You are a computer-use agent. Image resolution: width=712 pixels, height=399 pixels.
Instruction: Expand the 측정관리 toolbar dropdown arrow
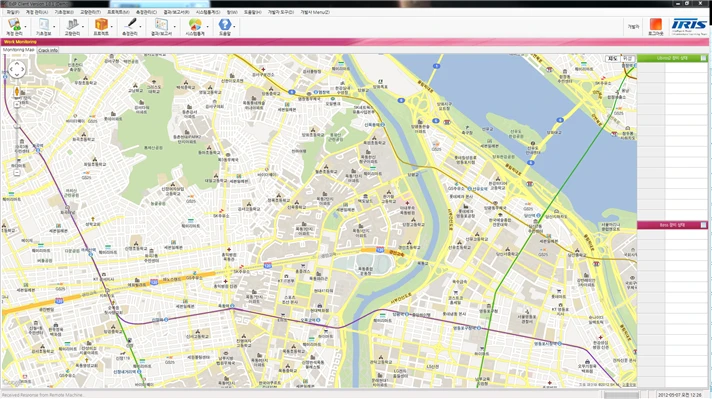coord(141,27)
